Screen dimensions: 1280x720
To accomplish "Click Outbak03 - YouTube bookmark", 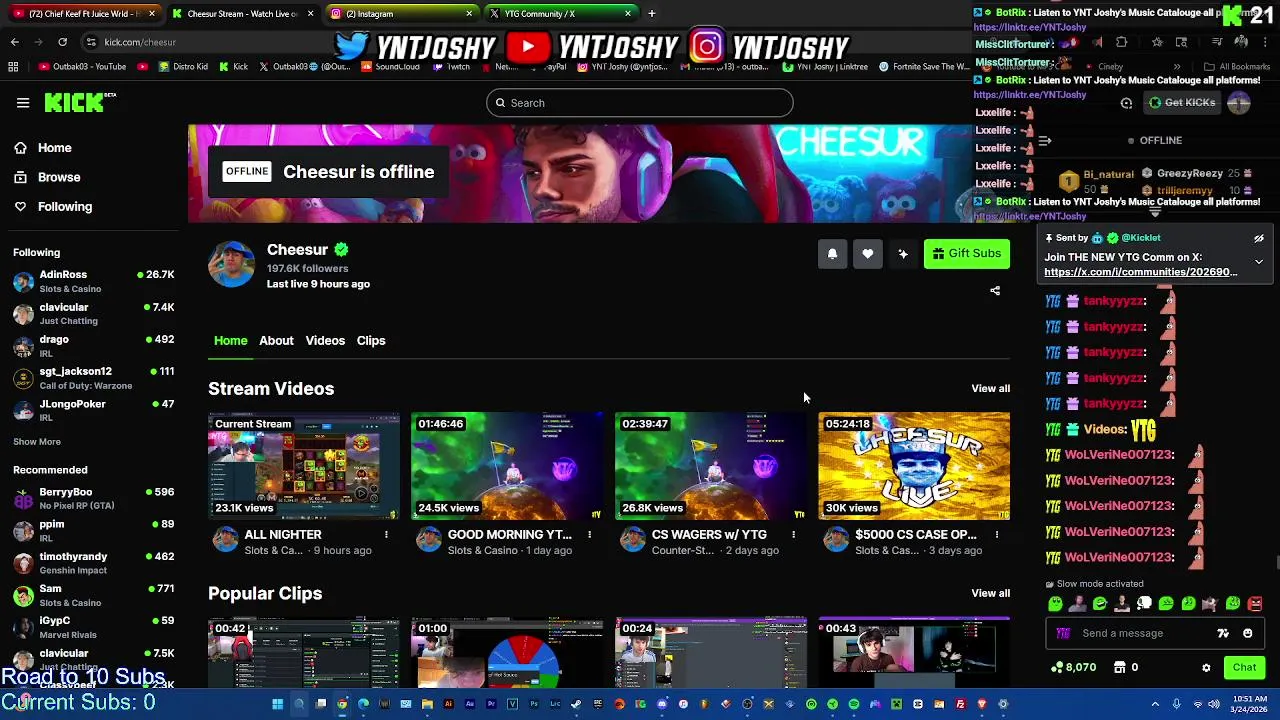I will [84, 67].
